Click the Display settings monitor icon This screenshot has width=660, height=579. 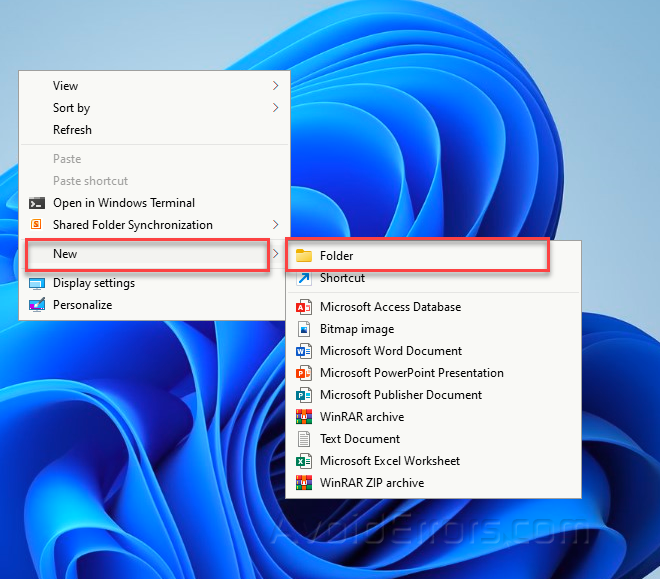pyautogui.click(x=37, y=283)
